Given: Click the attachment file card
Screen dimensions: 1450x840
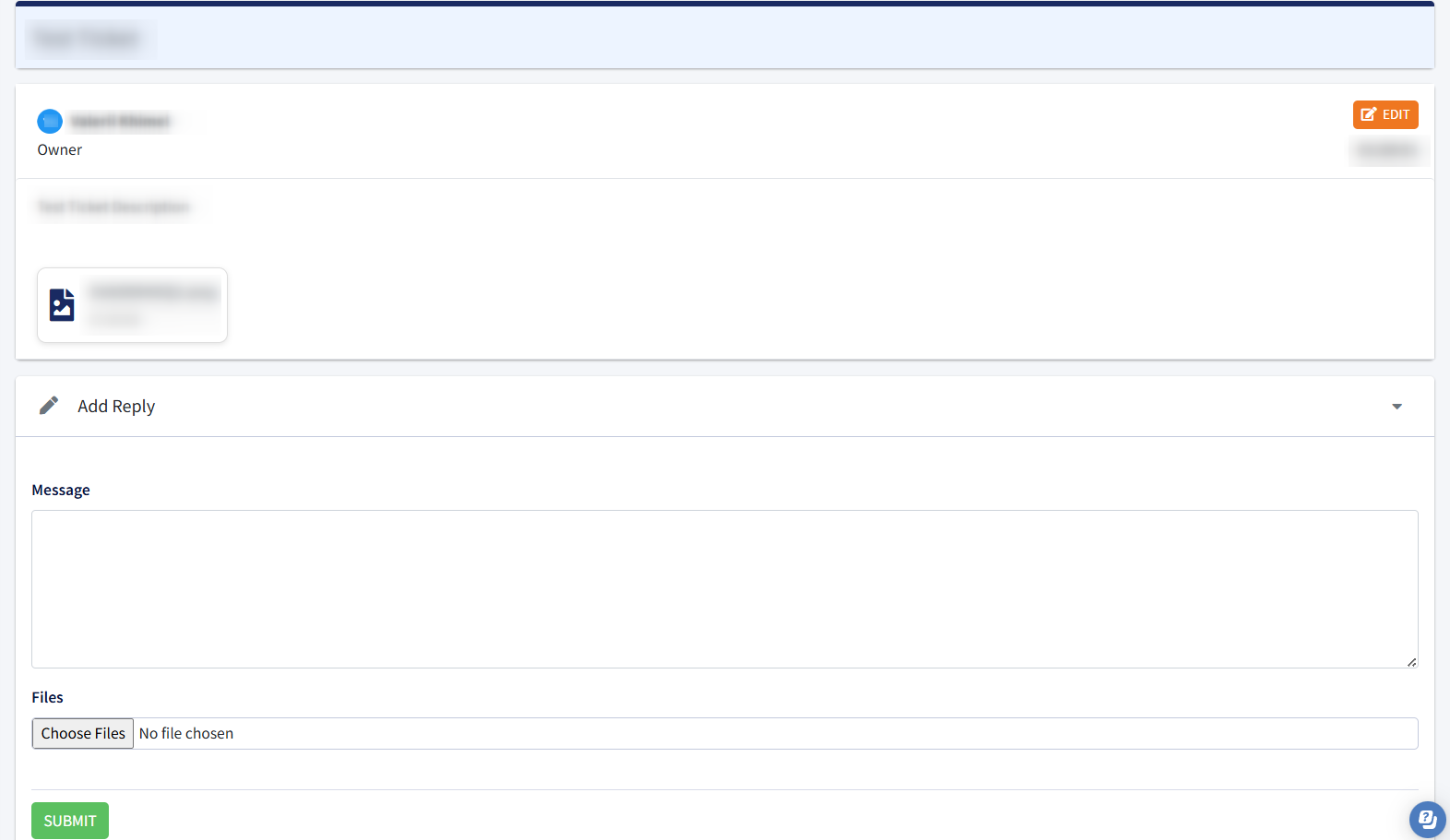Looking at the screenshot, I should tap(132, 305).
